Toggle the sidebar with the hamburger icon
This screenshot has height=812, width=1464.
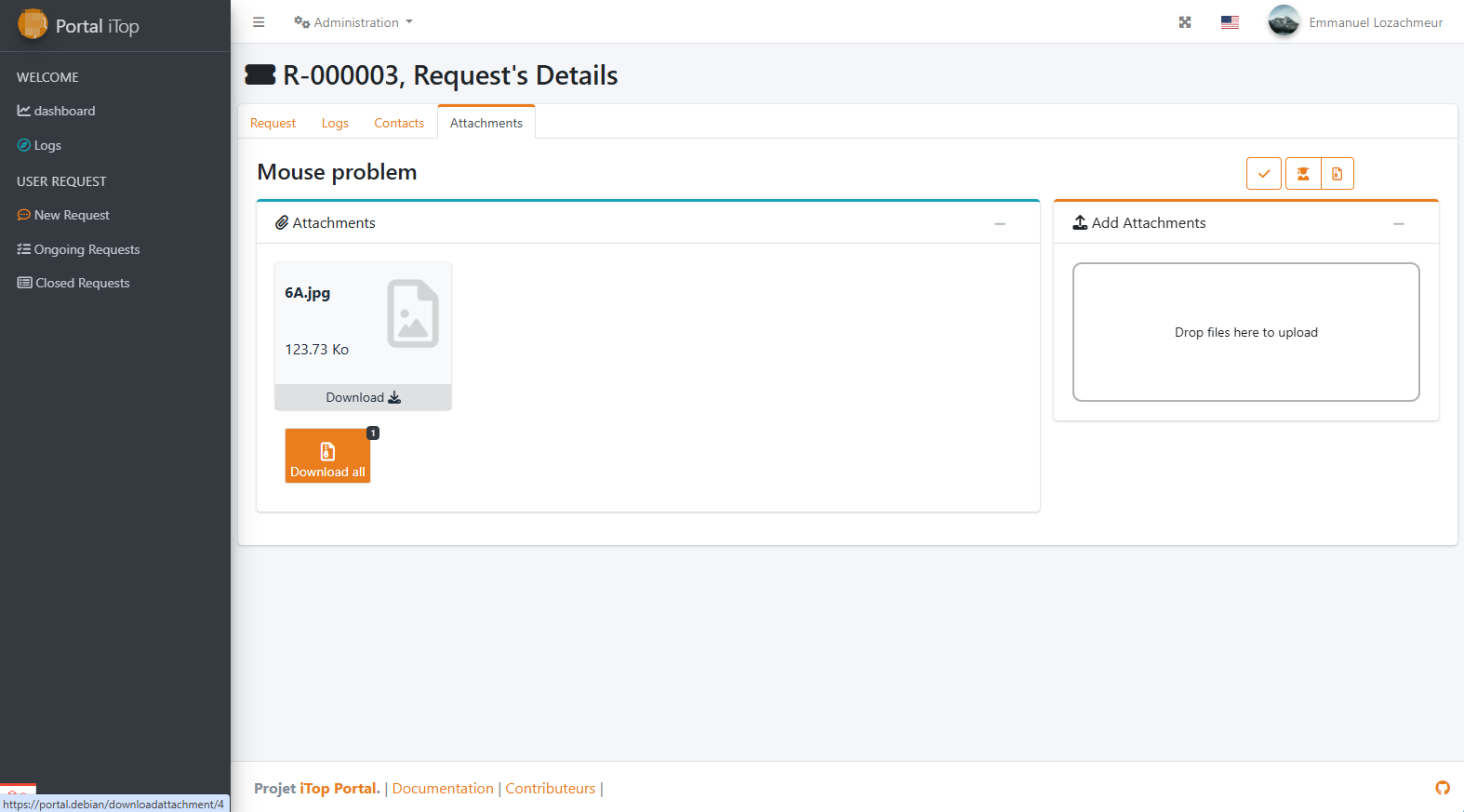point(259,22)
